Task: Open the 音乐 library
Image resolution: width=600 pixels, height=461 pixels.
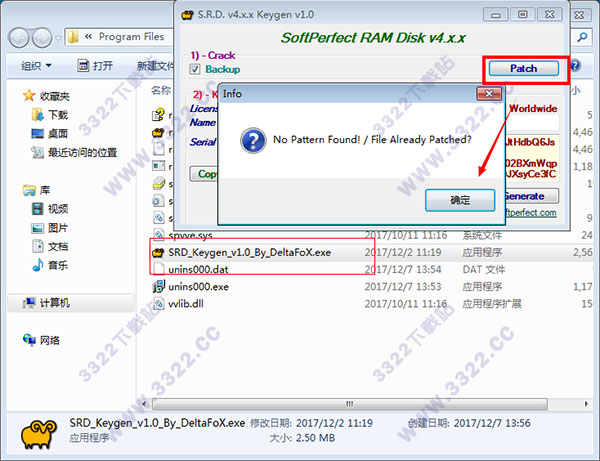Action: (58, 265)
